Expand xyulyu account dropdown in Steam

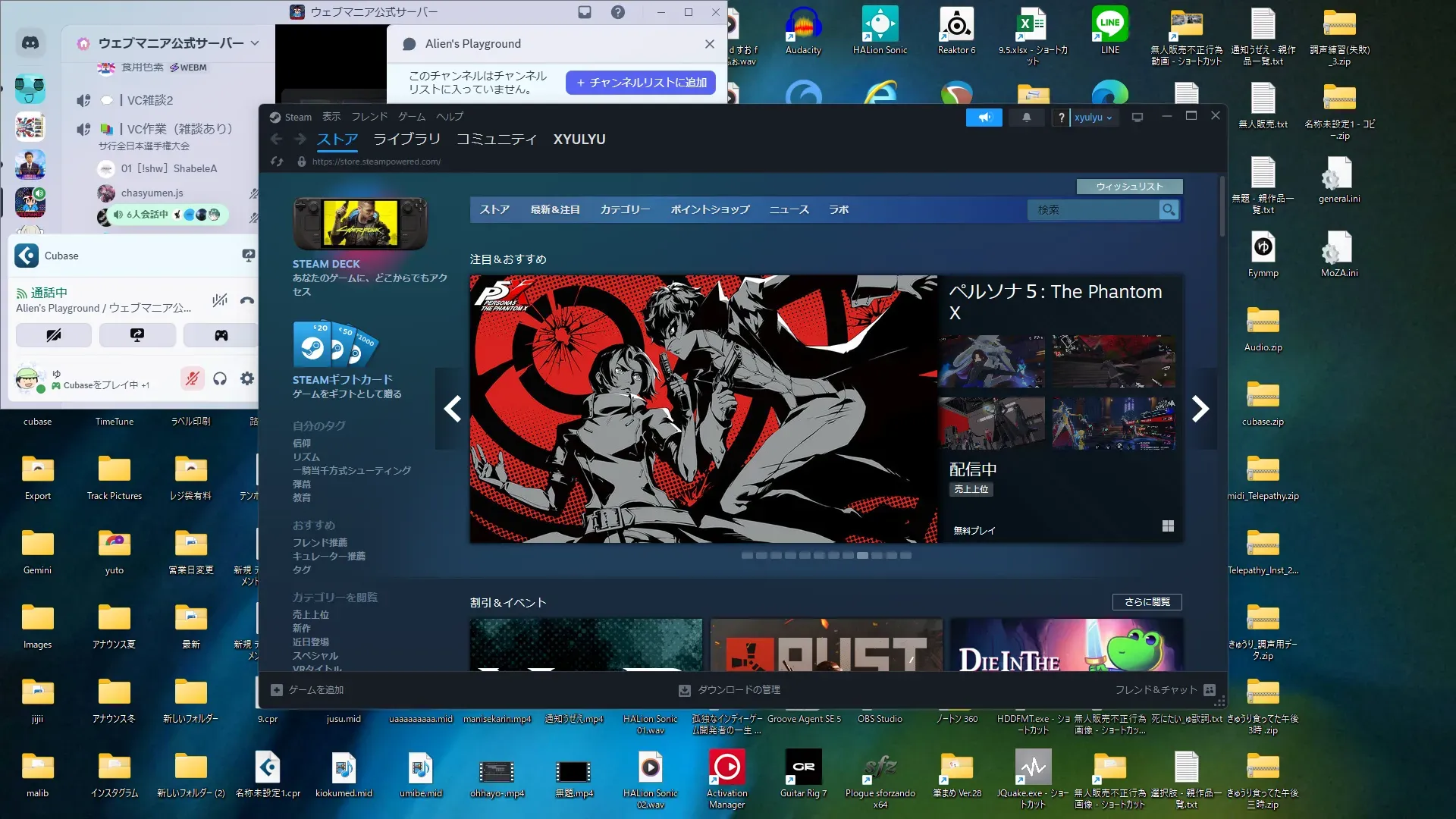(x=1093, y=118)
